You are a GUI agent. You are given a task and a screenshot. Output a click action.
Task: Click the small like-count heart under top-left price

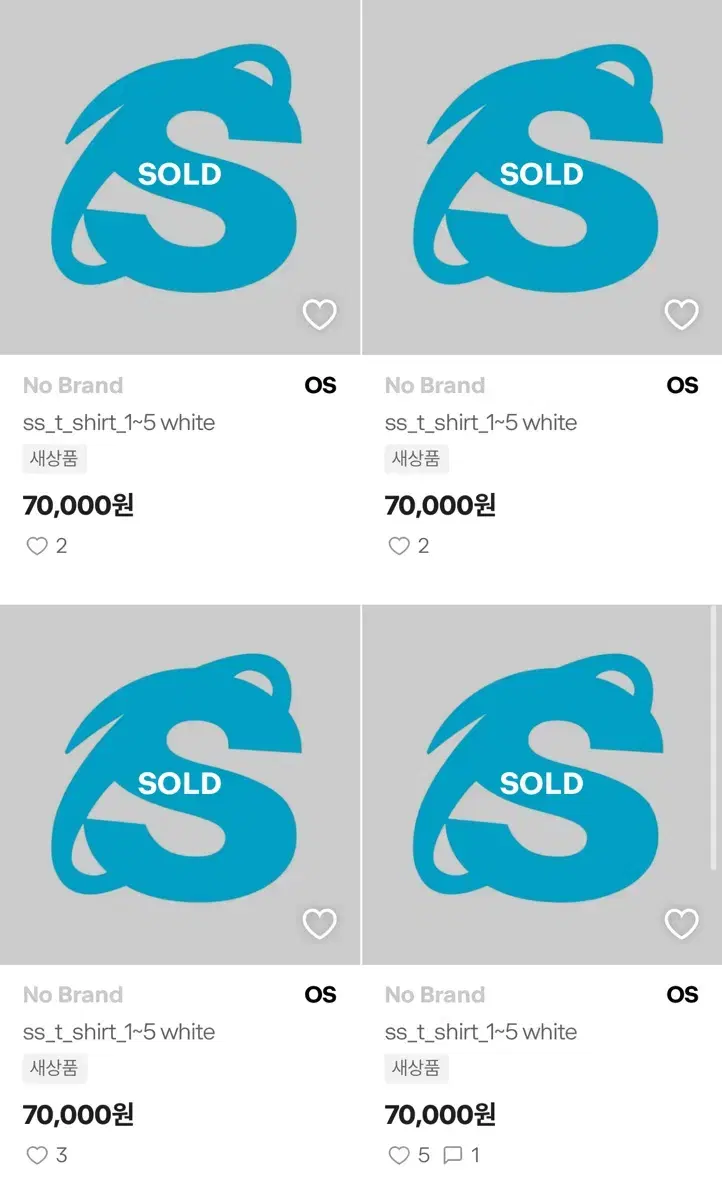pyautogui.click(x=37, y=546)
